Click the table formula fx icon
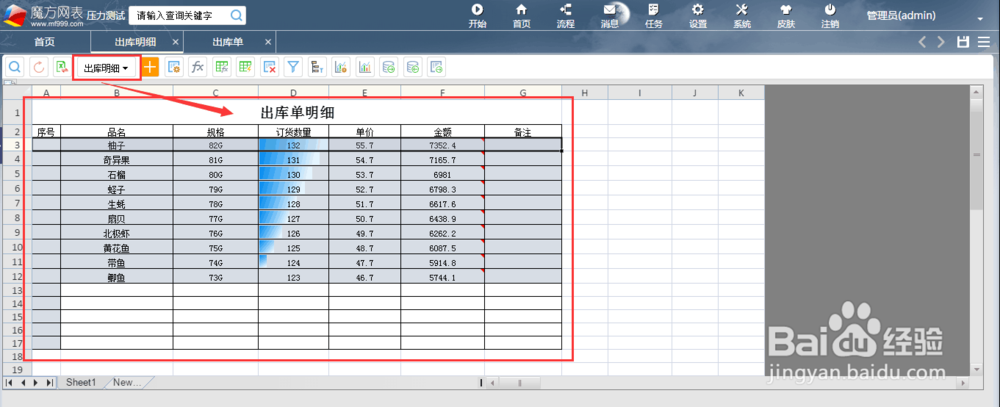 coord(222,67)
